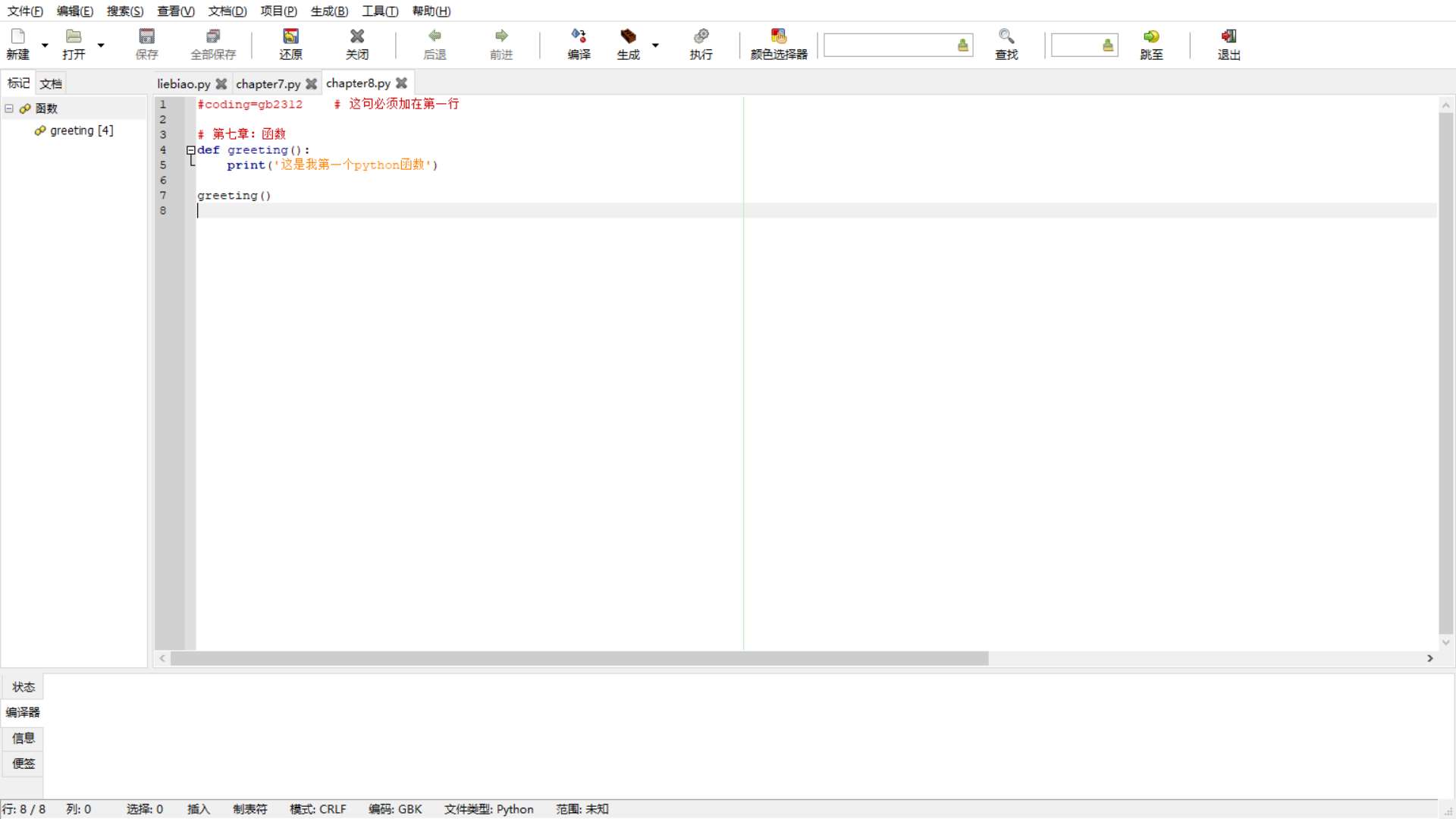Open the dropdown arrow next to 生成
This screenshot has width=1456, height=819.
click(x=655, y=45)
